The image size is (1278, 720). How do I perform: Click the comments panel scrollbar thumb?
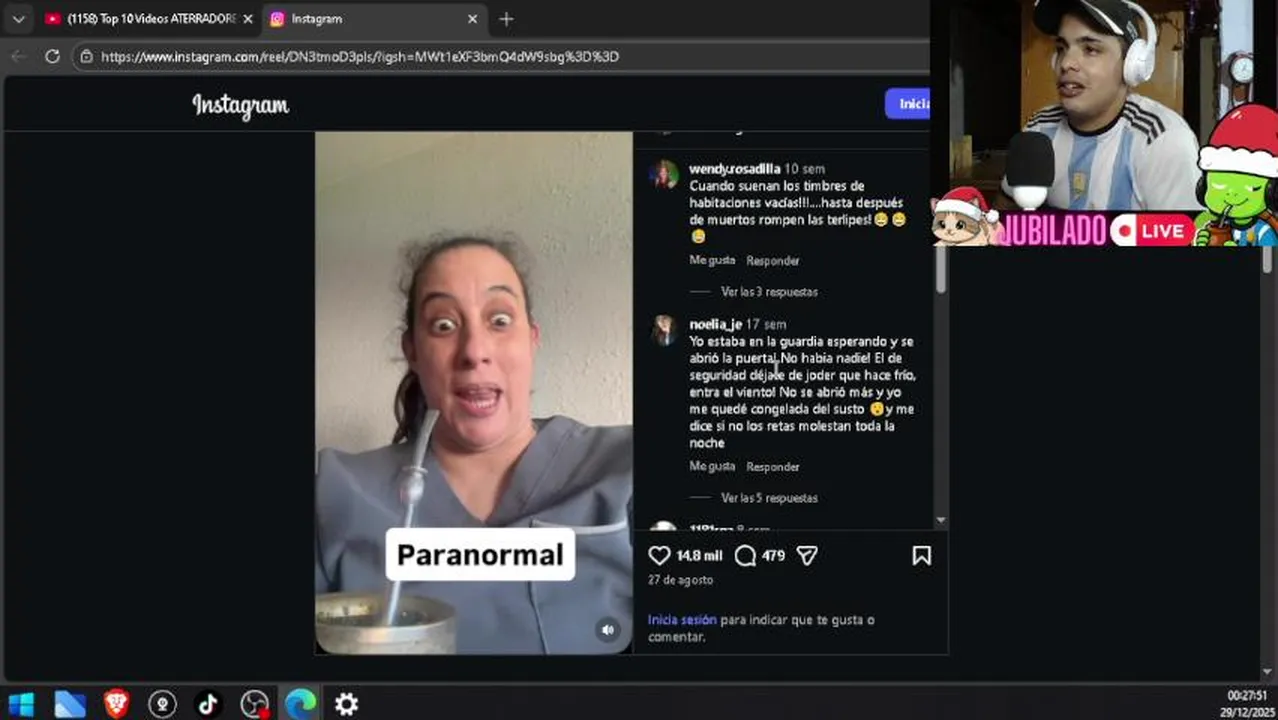(x=940, y=269)
